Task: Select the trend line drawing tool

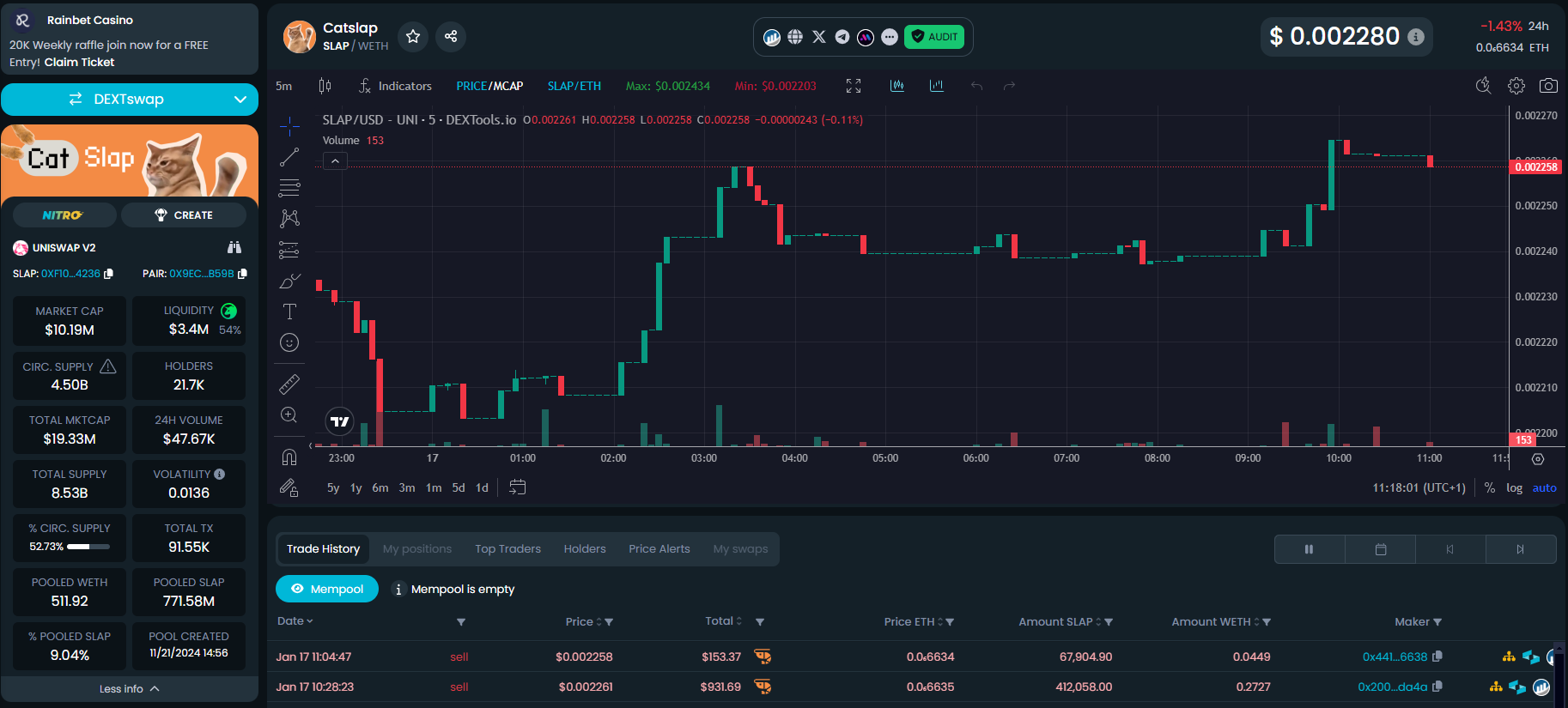Action: [289, 157]
